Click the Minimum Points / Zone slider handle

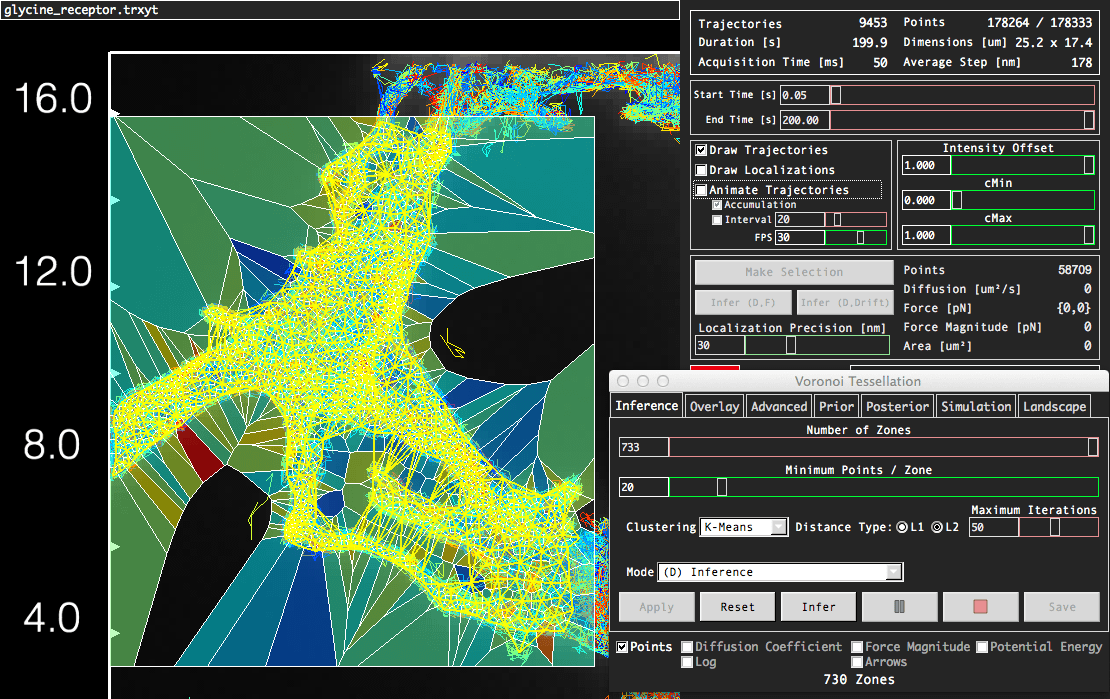(x=722, y=487)
